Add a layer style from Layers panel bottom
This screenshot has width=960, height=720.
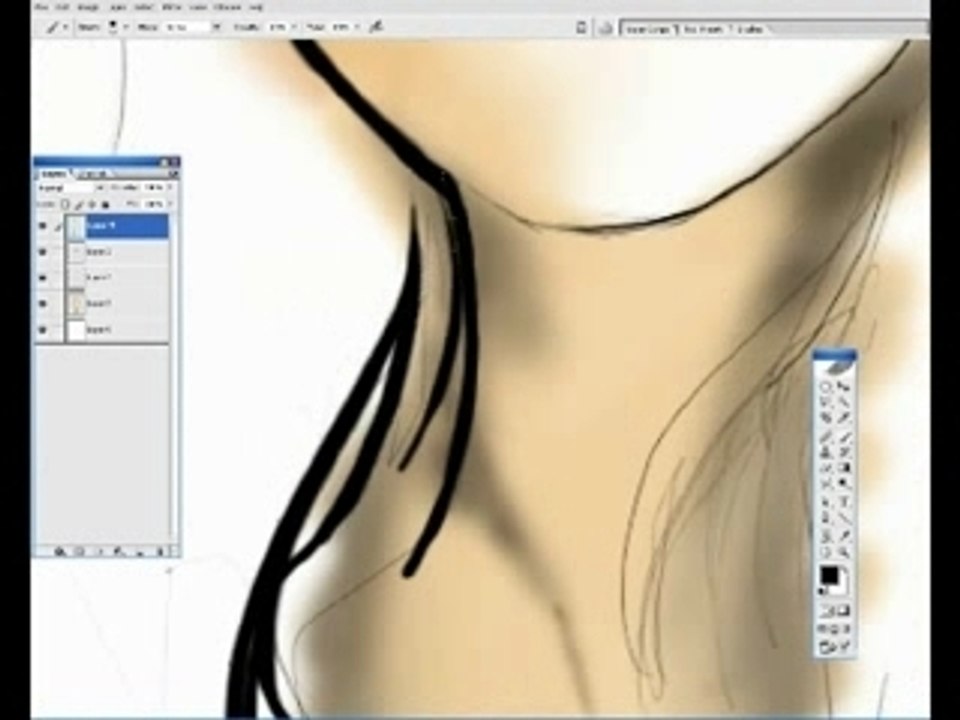click(60, 552)
